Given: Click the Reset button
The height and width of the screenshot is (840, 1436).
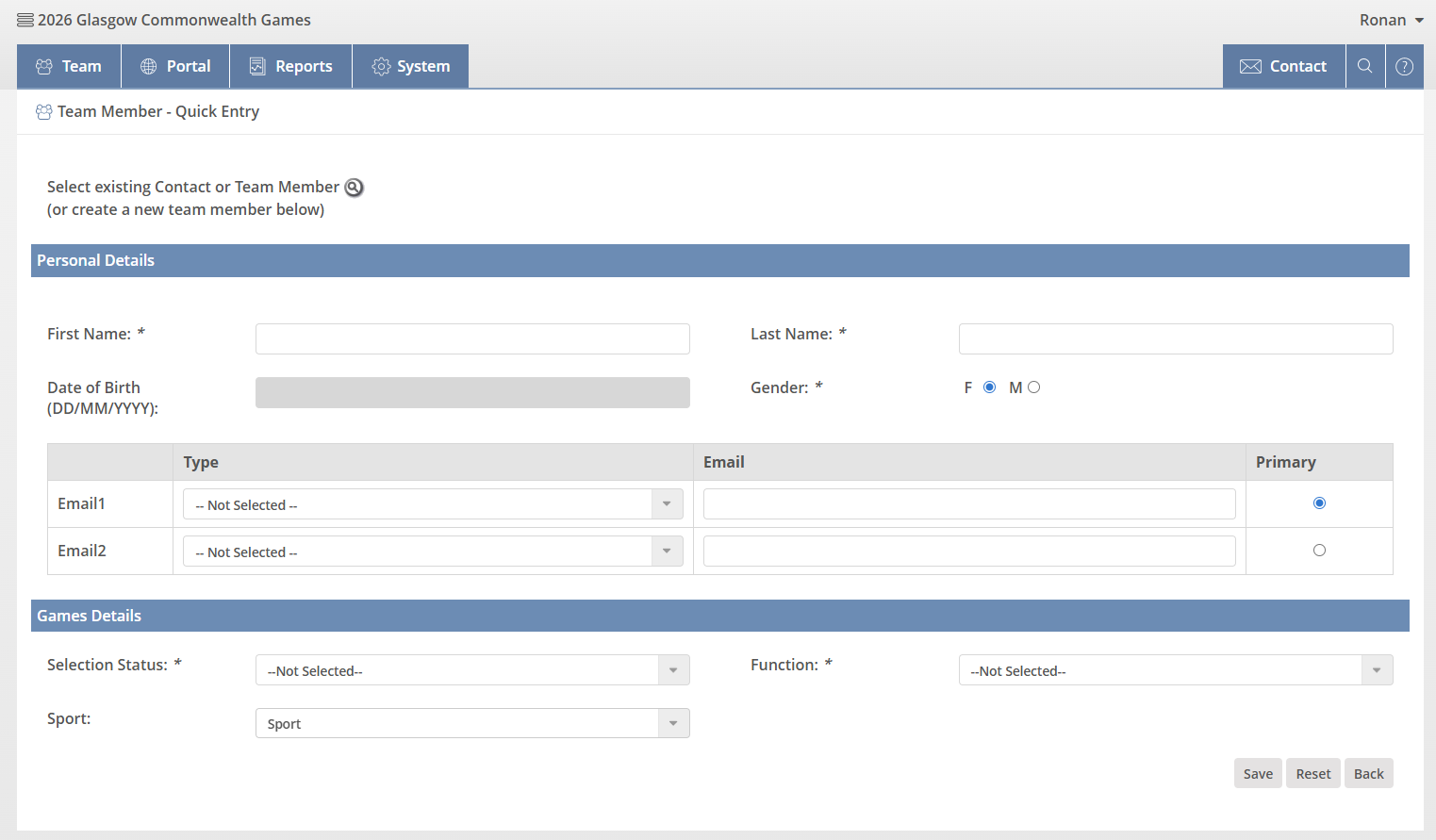Looking at the screenshot, I should [x=1312, y=773].
